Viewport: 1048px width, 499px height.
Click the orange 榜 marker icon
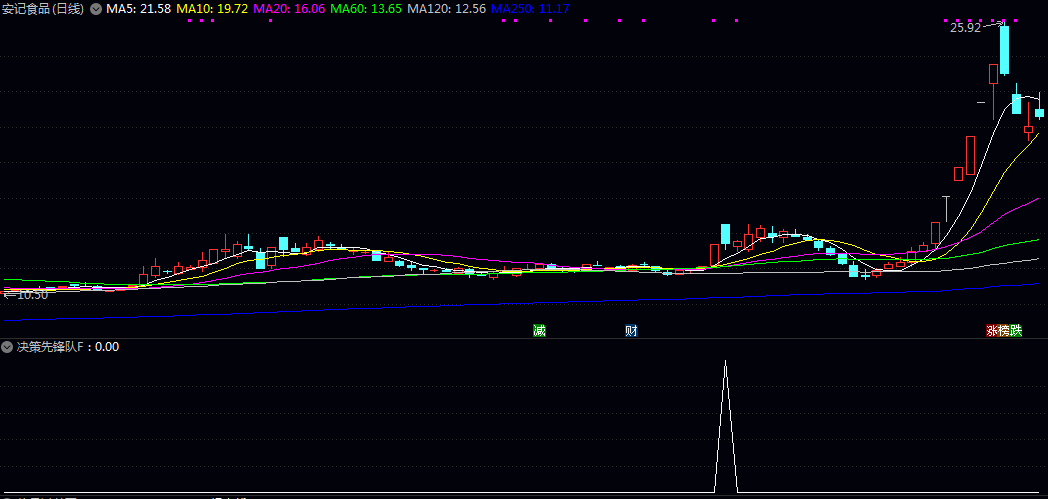1004,331
